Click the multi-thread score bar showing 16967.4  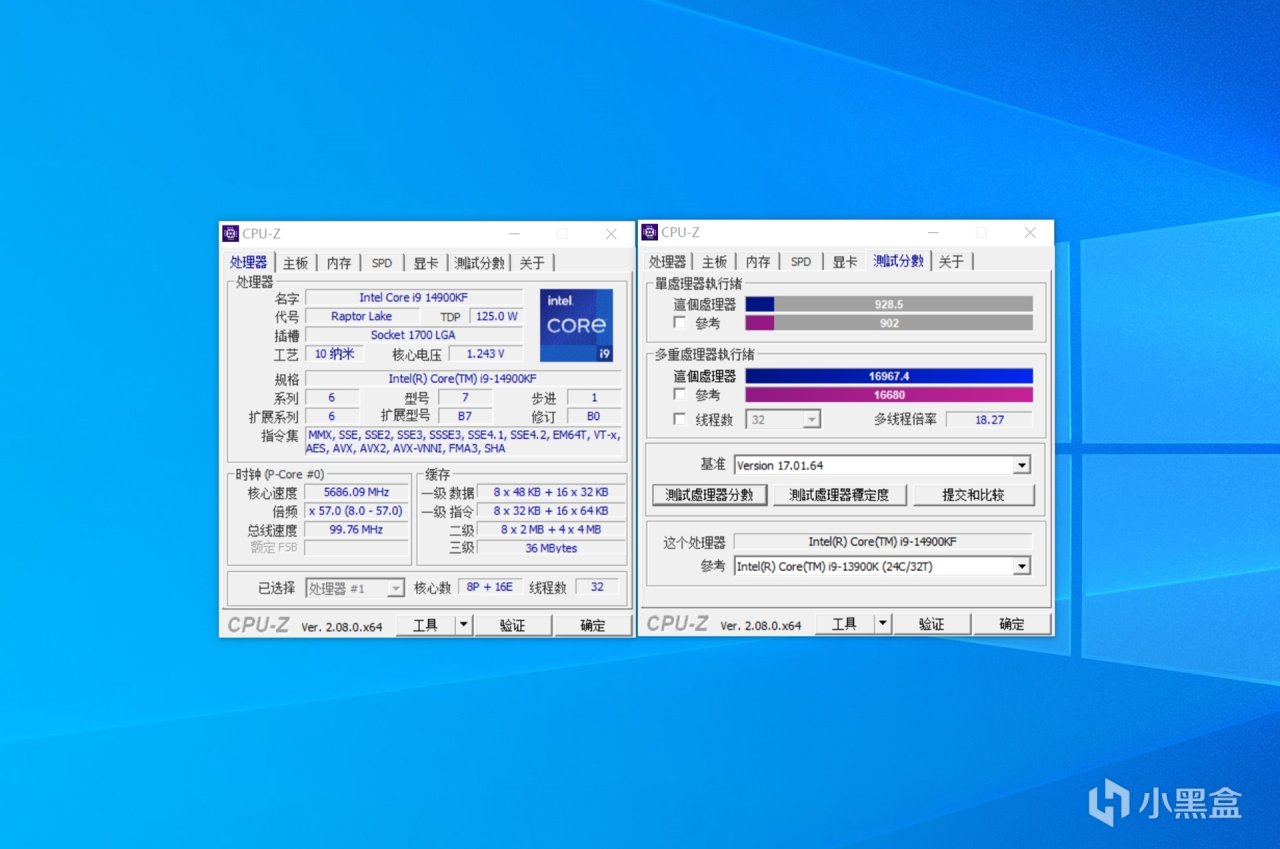click(889, 376)
